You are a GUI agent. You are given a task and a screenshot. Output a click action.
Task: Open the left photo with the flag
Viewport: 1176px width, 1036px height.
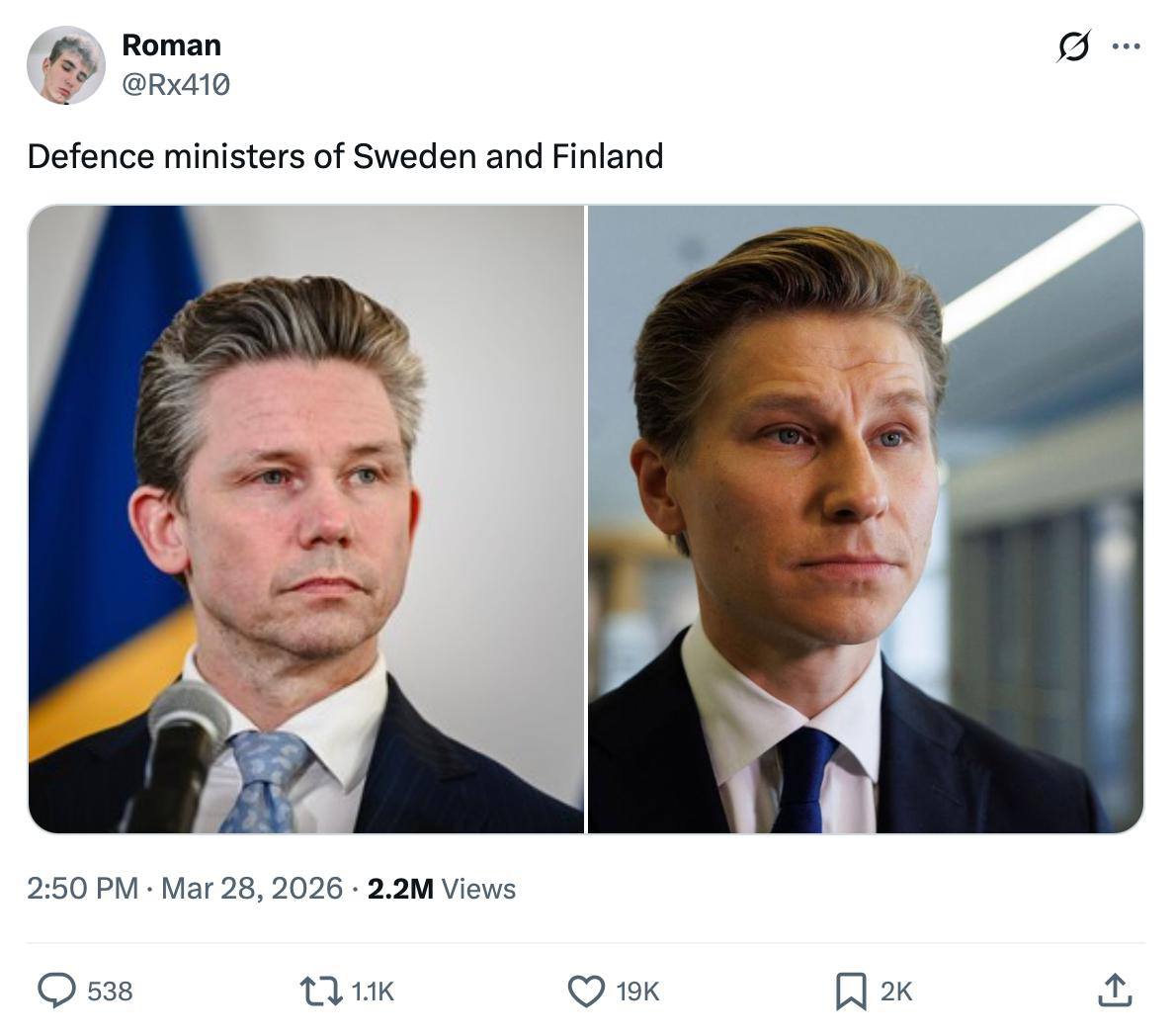click(x=306, y=519)
